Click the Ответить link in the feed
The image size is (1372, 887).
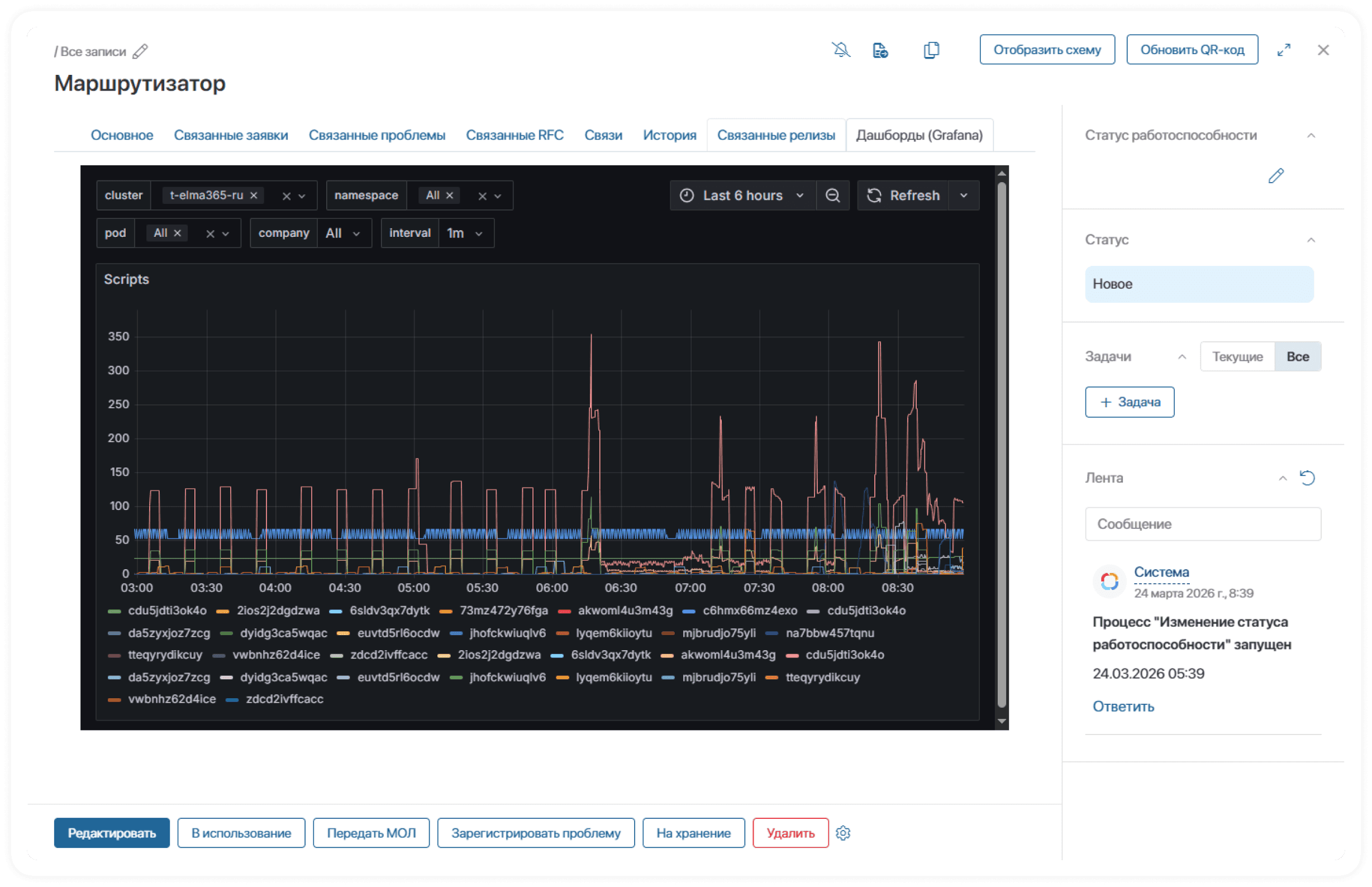[1123, 706]
